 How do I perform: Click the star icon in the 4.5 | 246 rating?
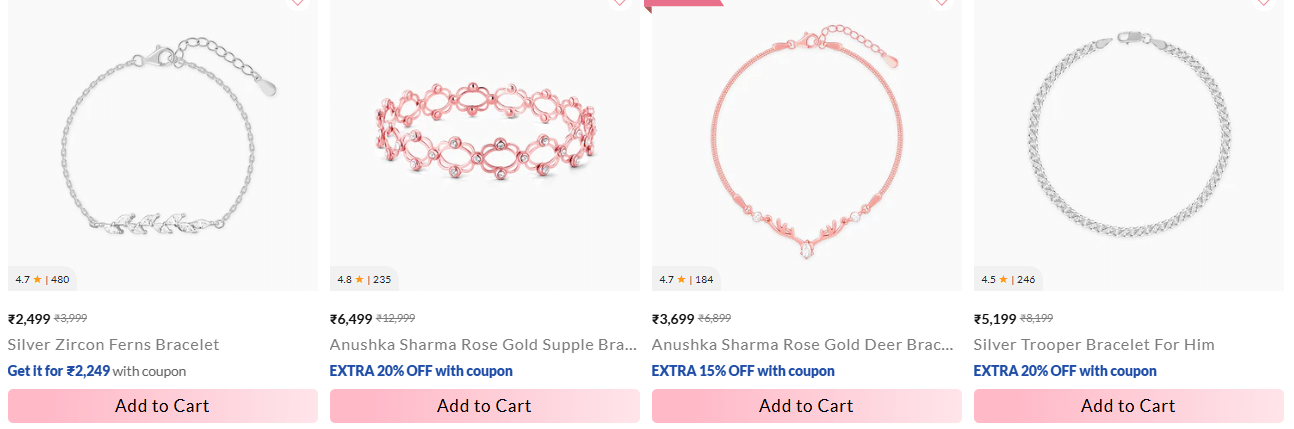(x=1003, y=280)
